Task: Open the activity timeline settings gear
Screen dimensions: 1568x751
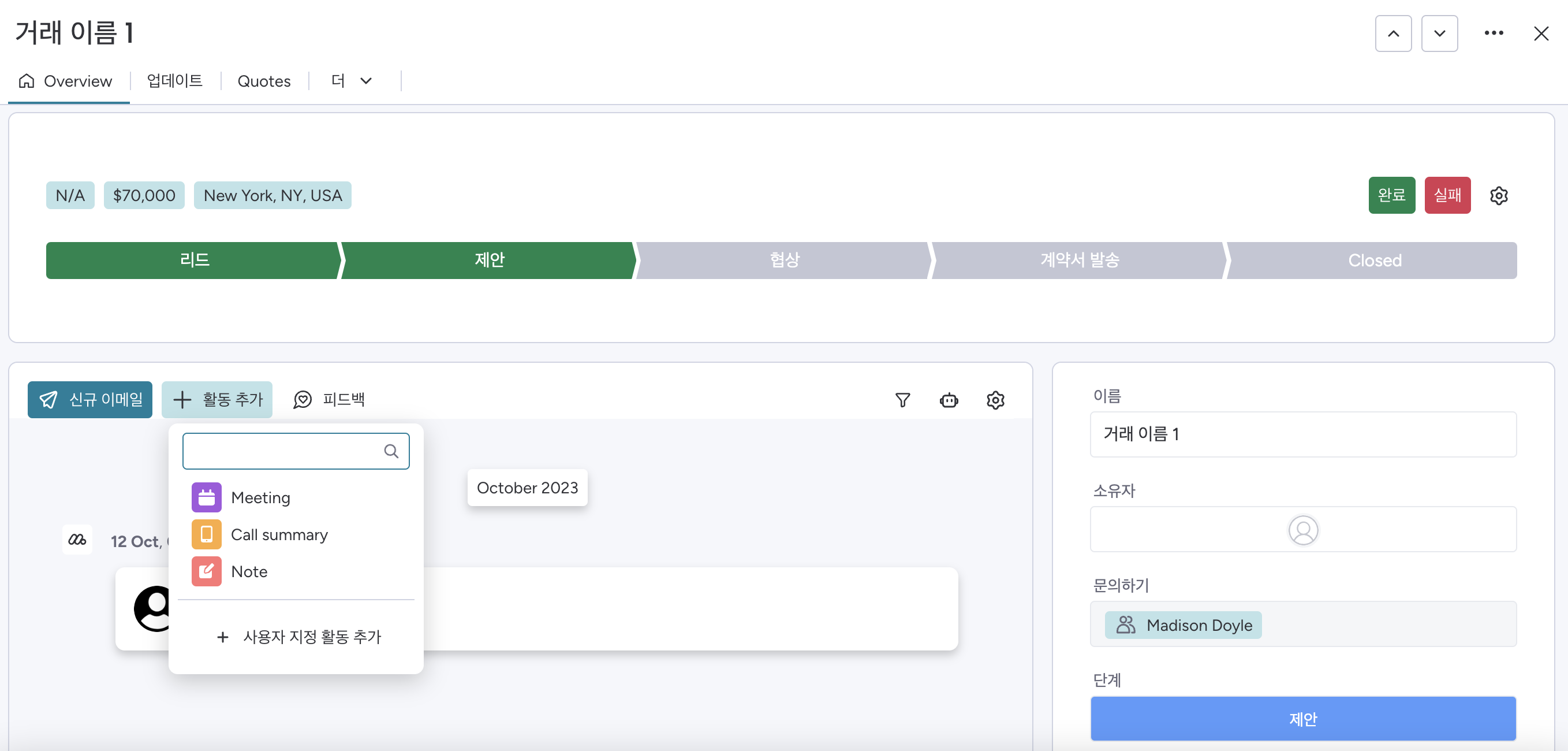Action: pyautogui.click(x=995, y=400)
